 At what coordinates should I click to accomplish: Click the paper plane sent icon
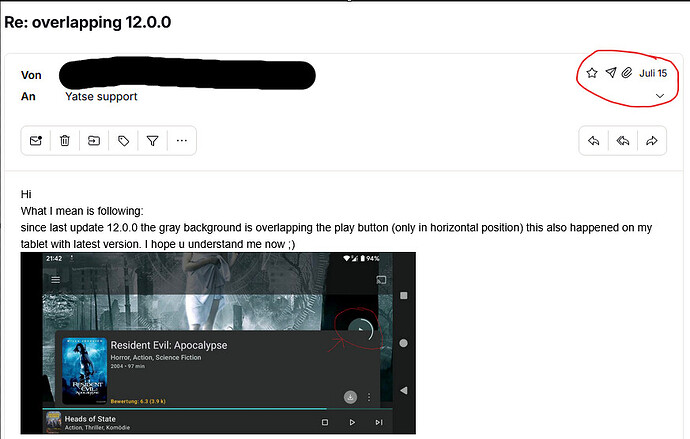[610, 73]
